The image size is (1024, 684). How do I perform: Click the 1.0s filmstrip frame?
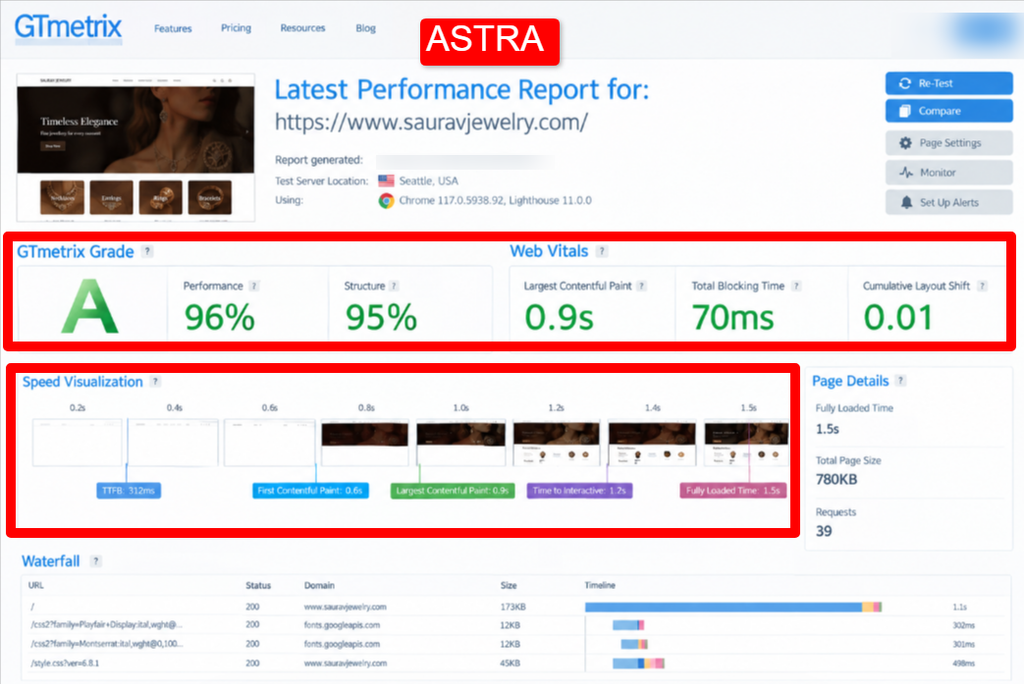click(461, 442)
